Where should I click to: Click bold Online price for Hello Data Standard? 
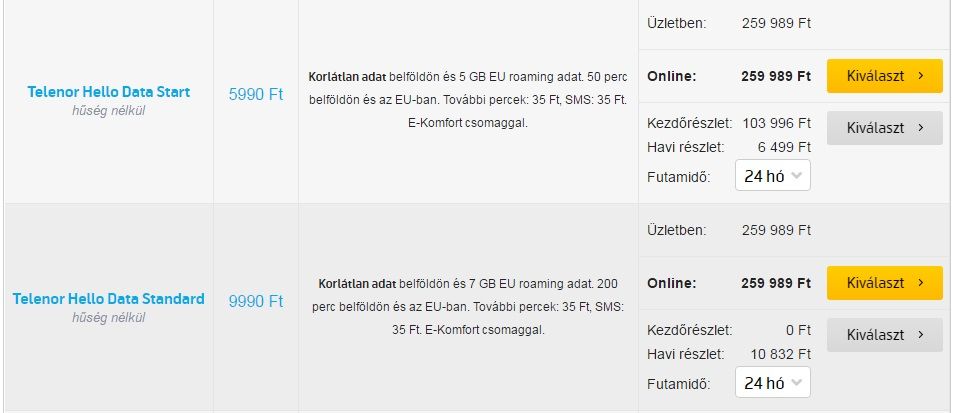click(x=776, y=283)
